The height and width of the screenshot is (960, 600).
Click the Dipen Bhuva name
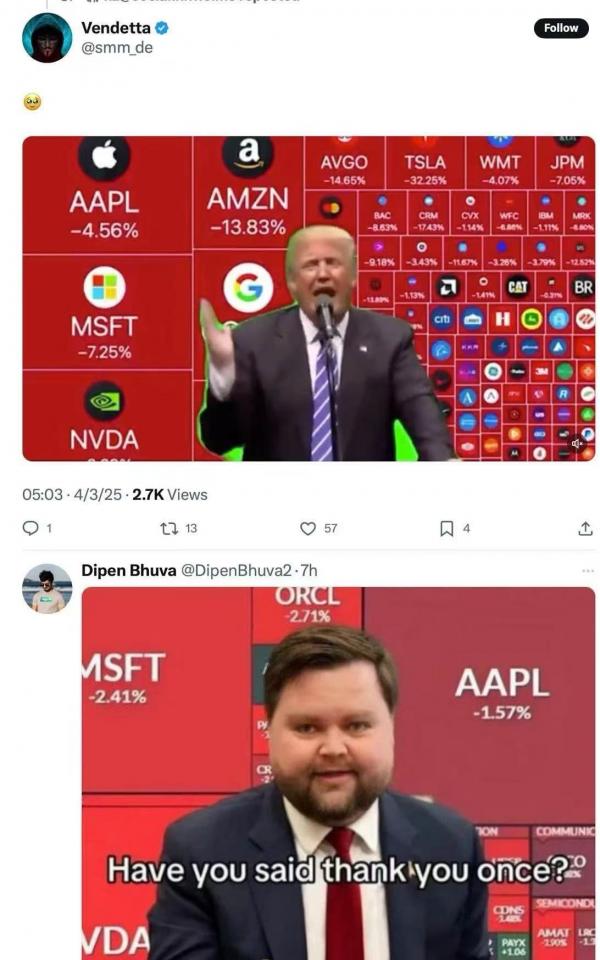coord(129,571)
